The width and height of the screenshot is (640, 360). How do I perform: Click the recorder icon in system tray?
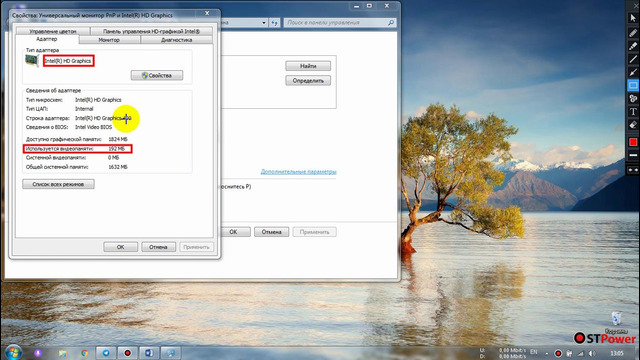click(558, 353)
